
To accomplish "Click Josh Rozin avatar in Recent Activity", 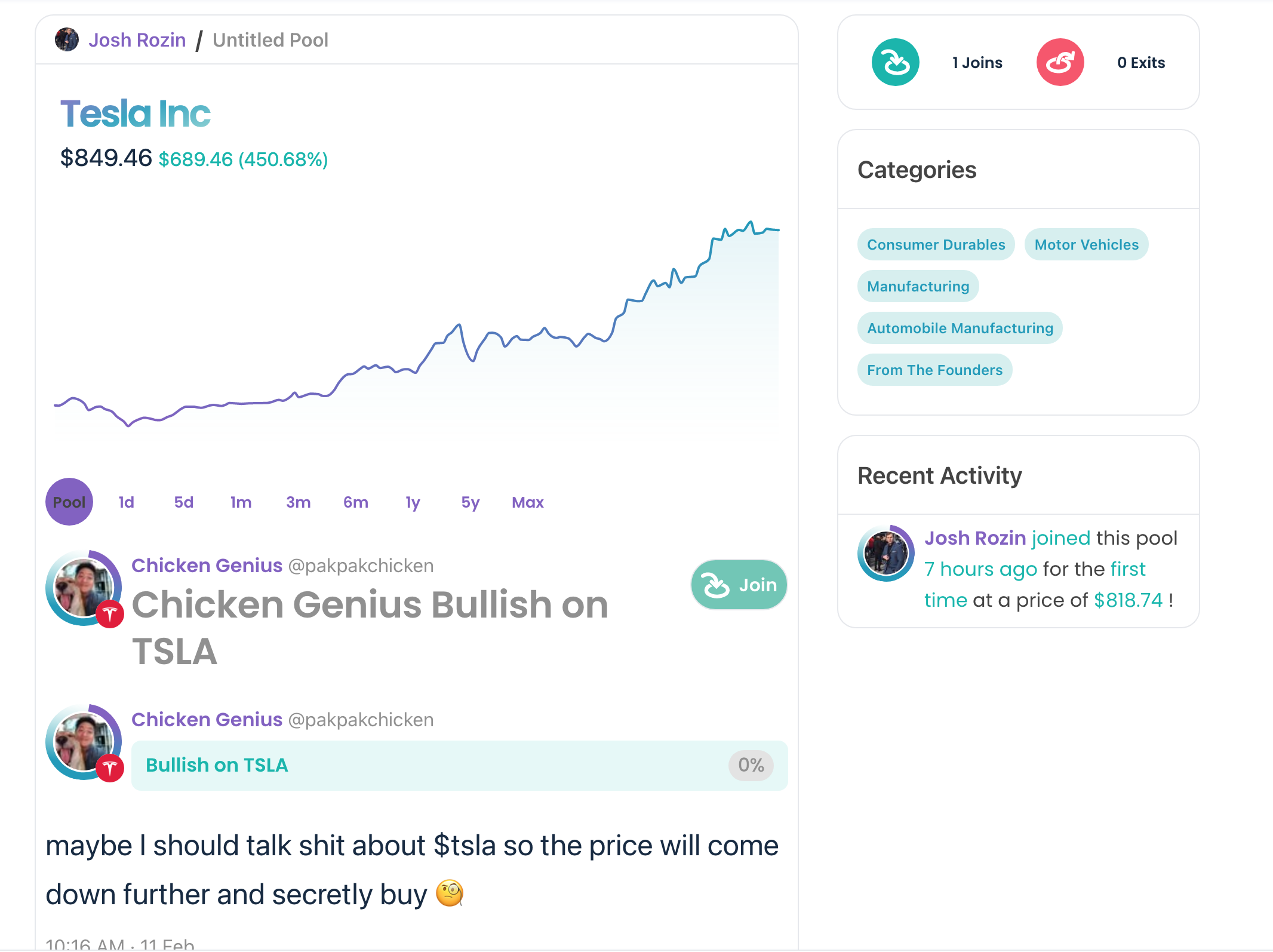I will pyautogui.click(x=886, y=553).
